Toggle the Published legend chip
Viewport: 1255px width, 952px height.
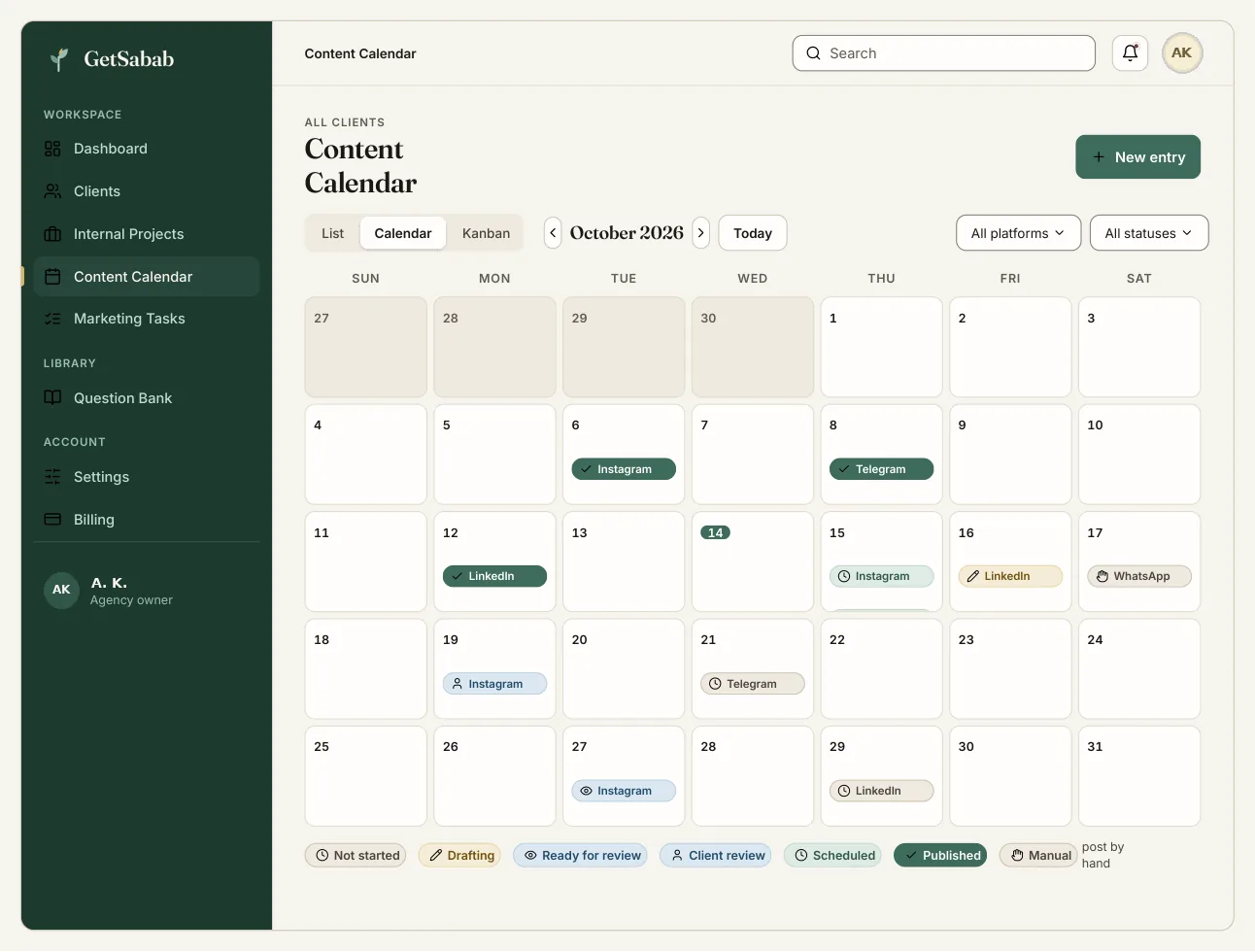click(x=940, y=856)
